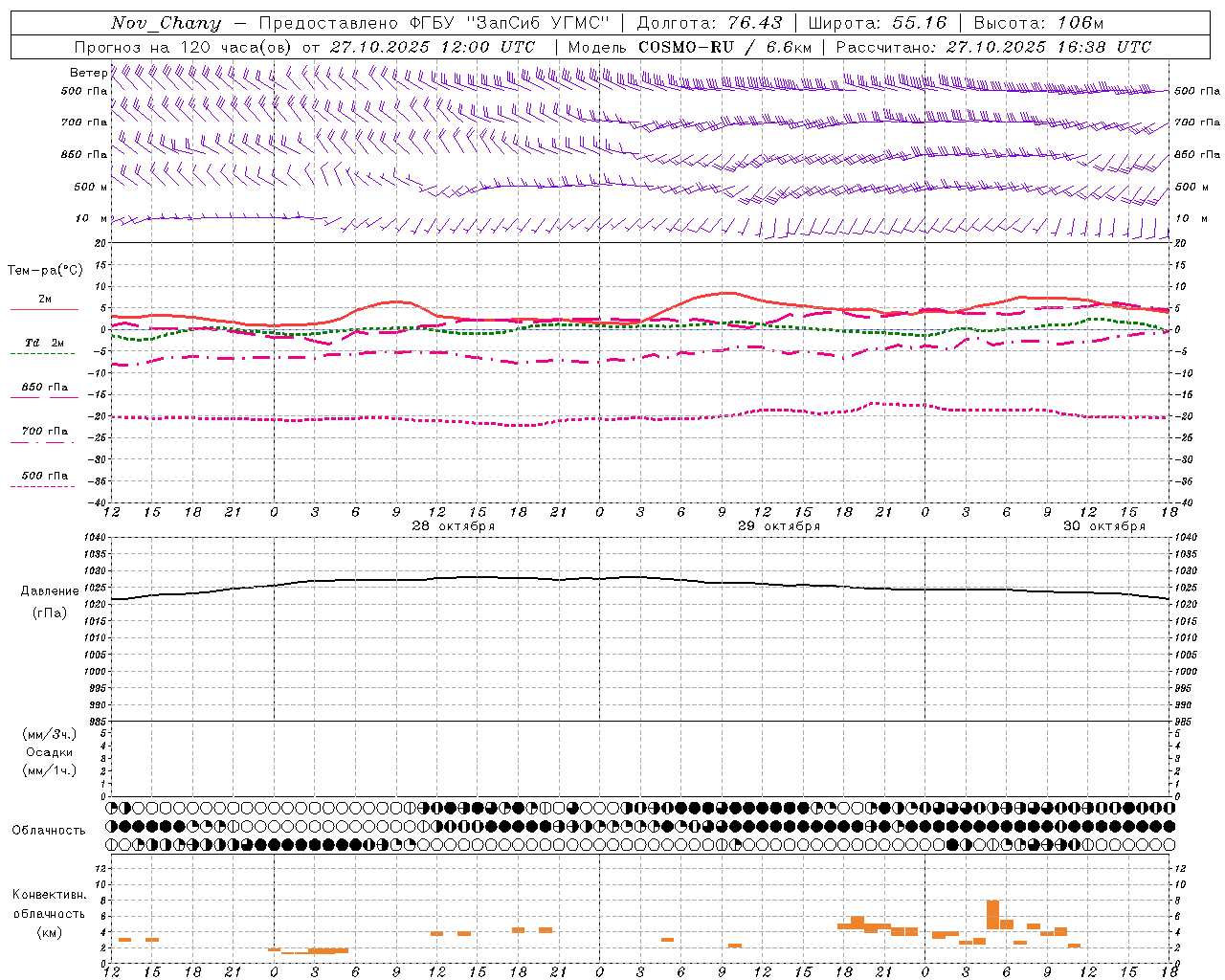Click the '(мм/1ч.)' precipitation unit label
This screenshot has width=1225, height=980.
click(50, 770)
